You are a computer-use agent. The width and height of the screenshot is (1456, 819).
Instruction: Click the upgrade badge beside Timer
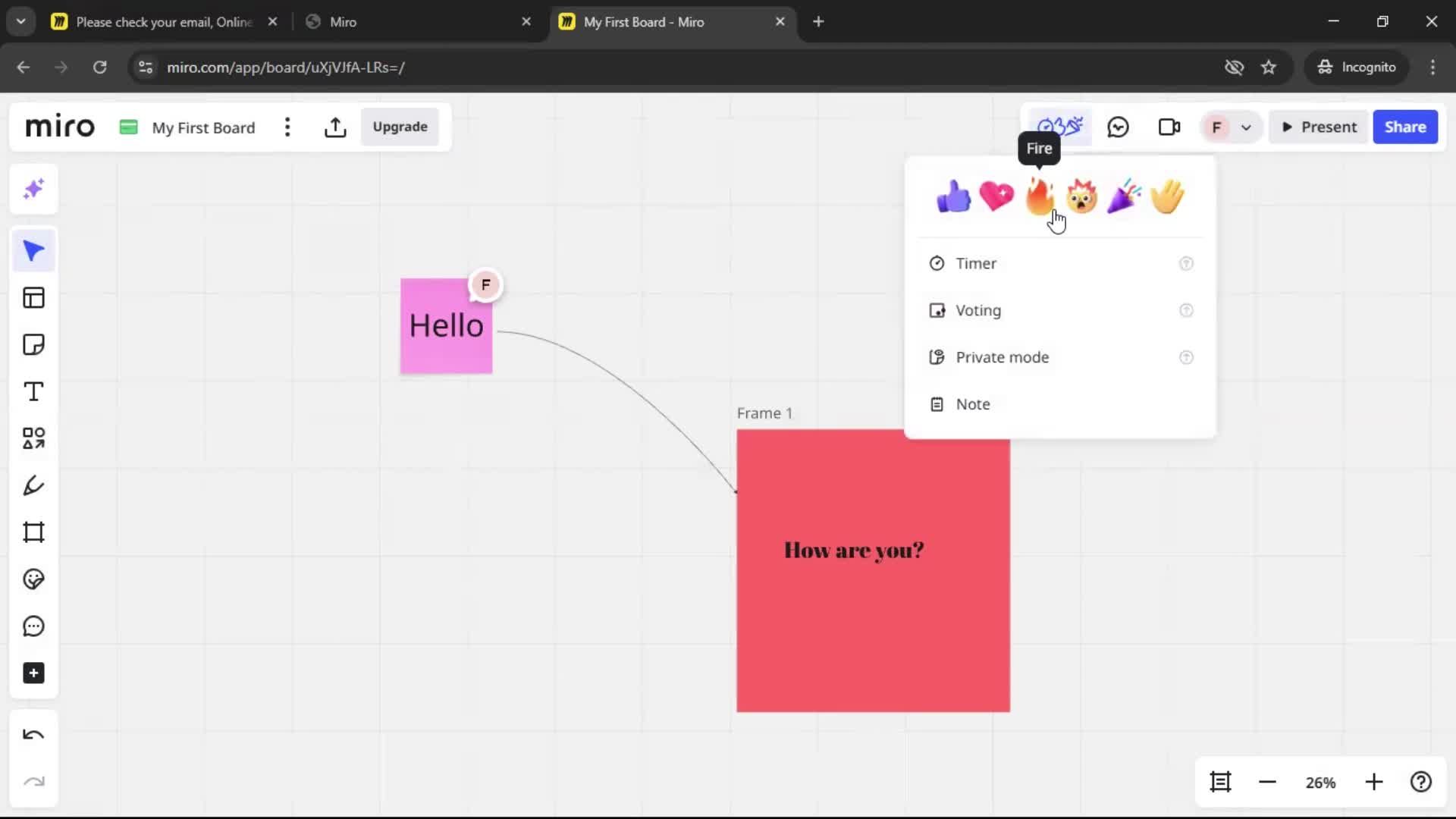pos(1186,263)
